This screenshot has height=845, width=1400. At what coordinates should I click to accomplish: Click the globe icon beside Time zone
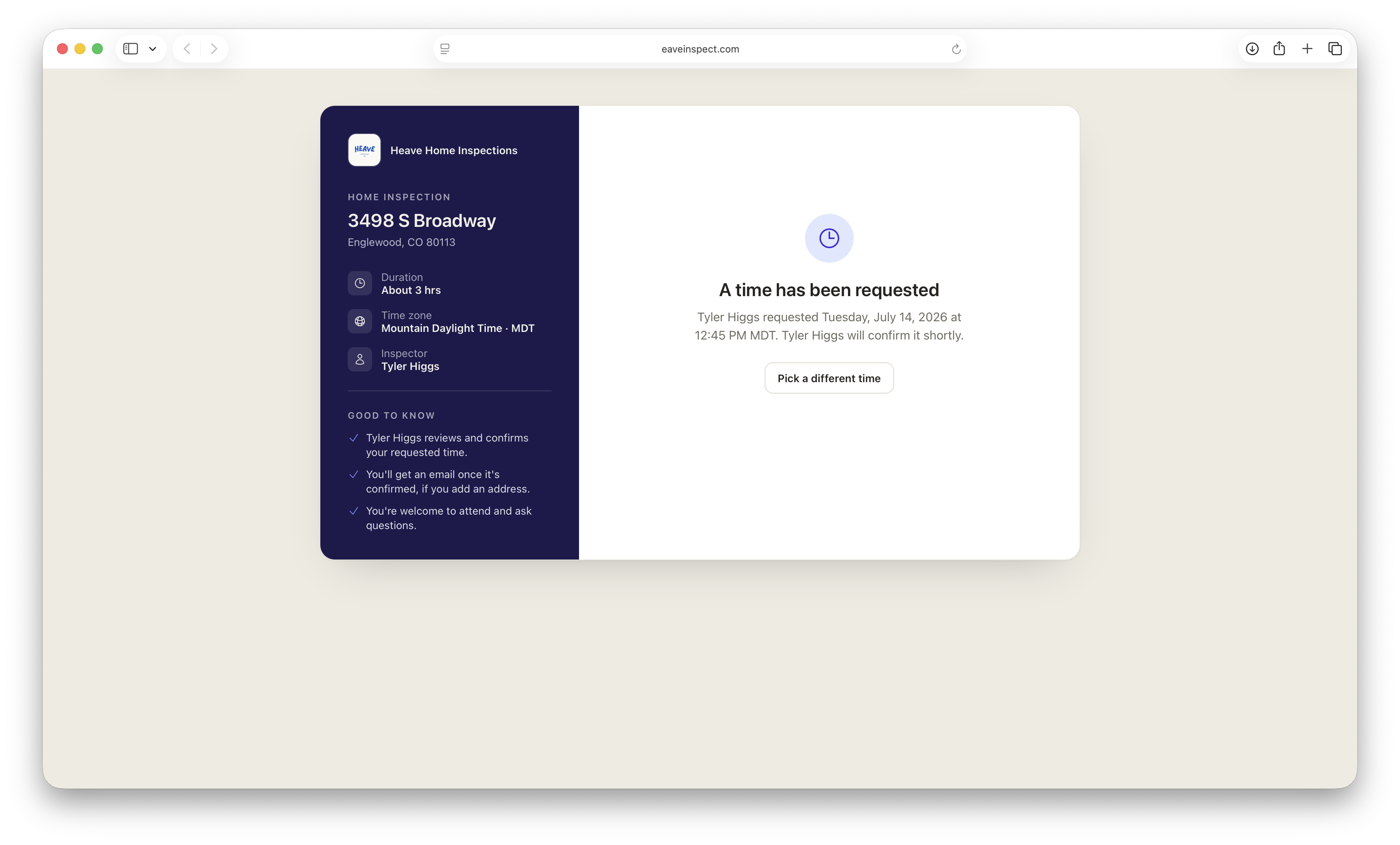tap(360, 321)
